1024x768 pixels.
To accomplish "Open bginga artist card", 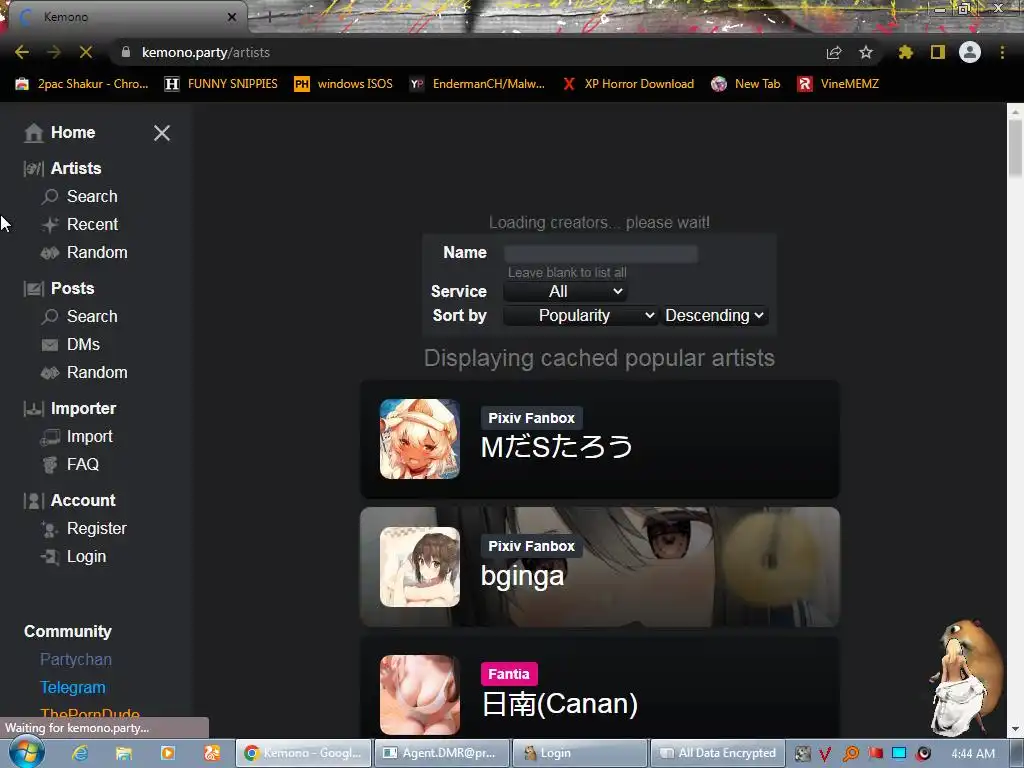I will click(x=600, y=567).
